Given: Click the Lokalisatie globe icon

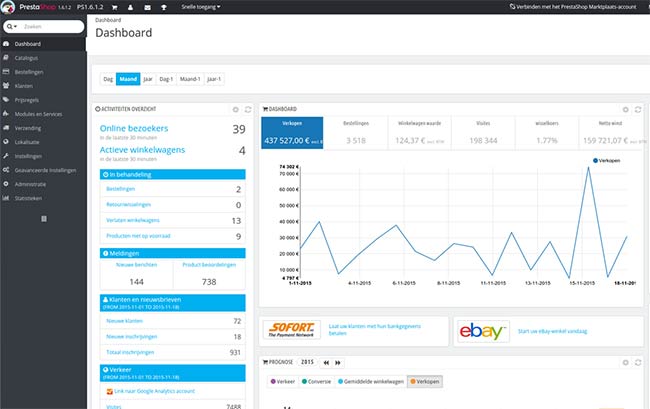Looking at the screenshot, I should tap(6, 142).
